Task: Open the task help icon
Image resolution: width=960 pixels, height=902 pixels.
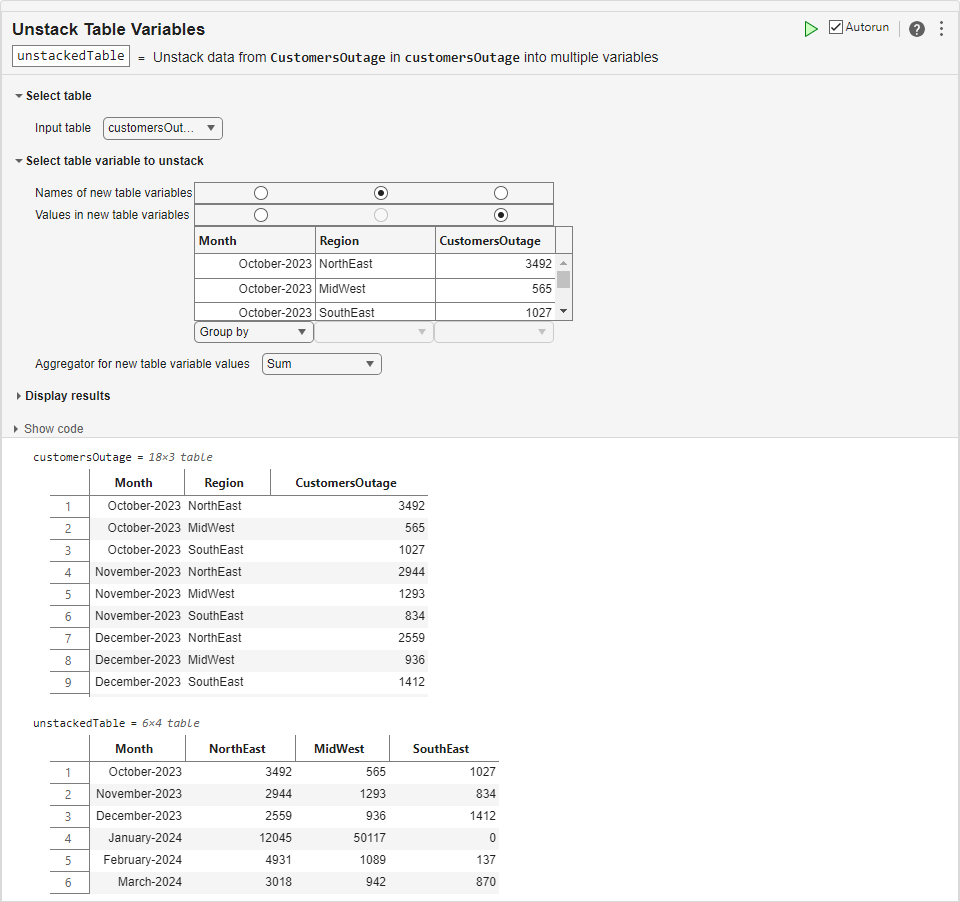Action: coord(917,29)
